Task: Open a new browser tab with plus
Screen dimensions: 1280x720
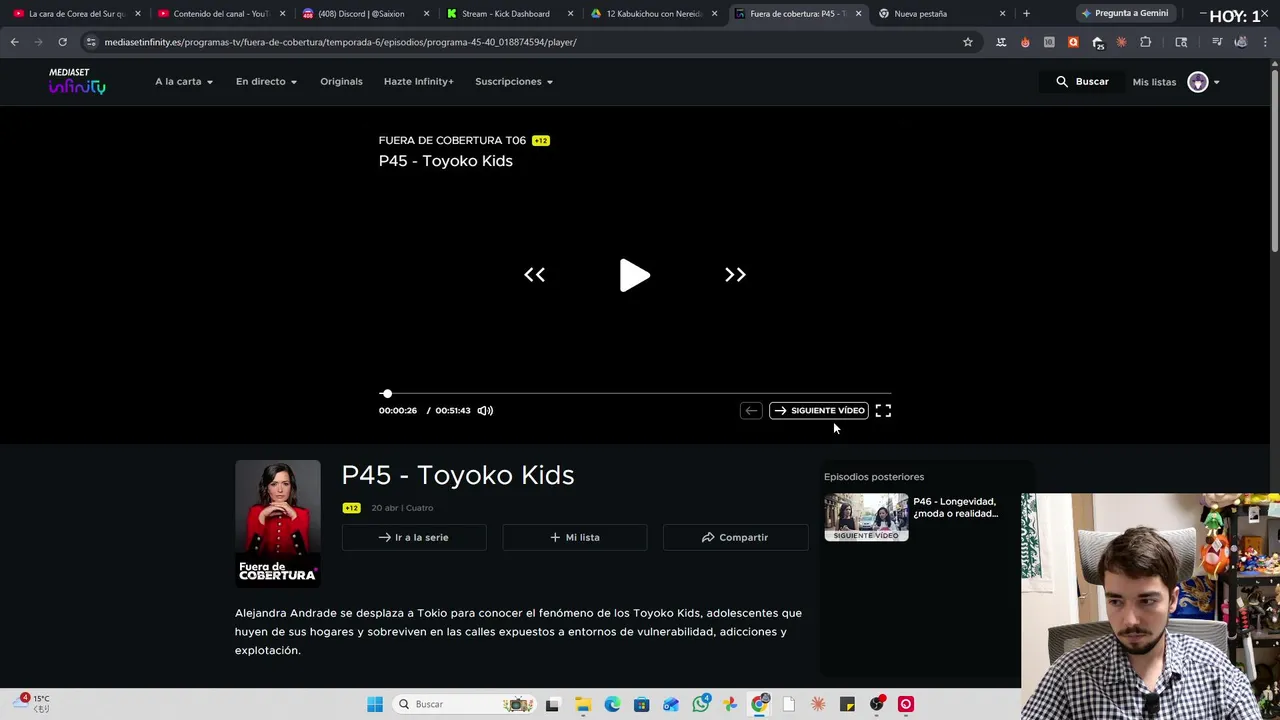Action: tap(1026, 14)
